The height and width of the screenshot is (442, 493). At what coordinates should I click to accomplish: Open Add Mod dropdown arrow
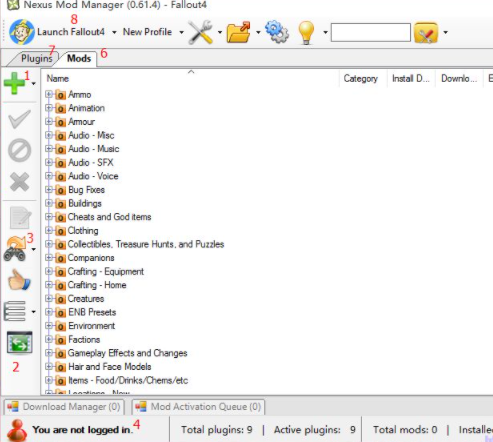[34, 84]
